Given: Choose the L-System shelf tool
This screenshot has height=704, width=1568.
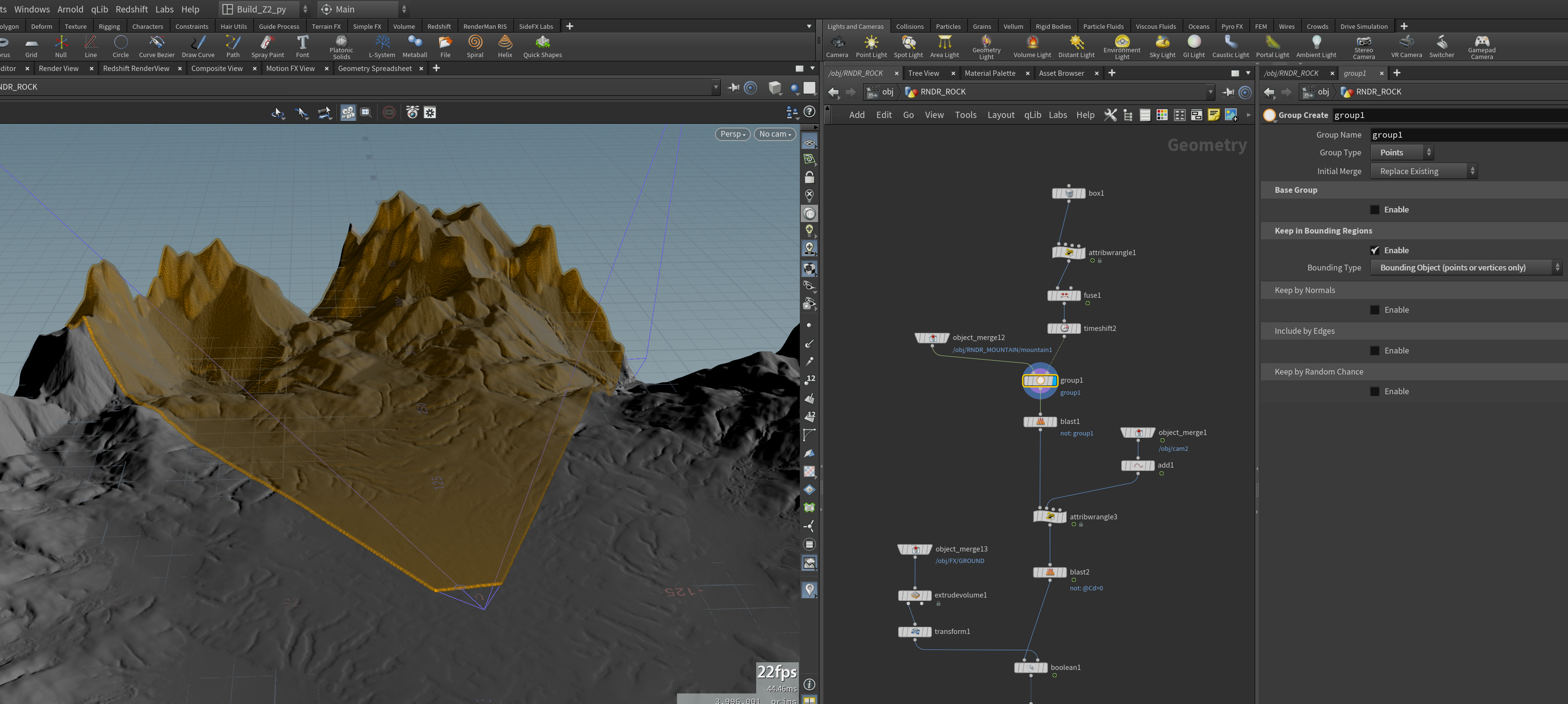Looking at the screenshot, I should 382,46.
